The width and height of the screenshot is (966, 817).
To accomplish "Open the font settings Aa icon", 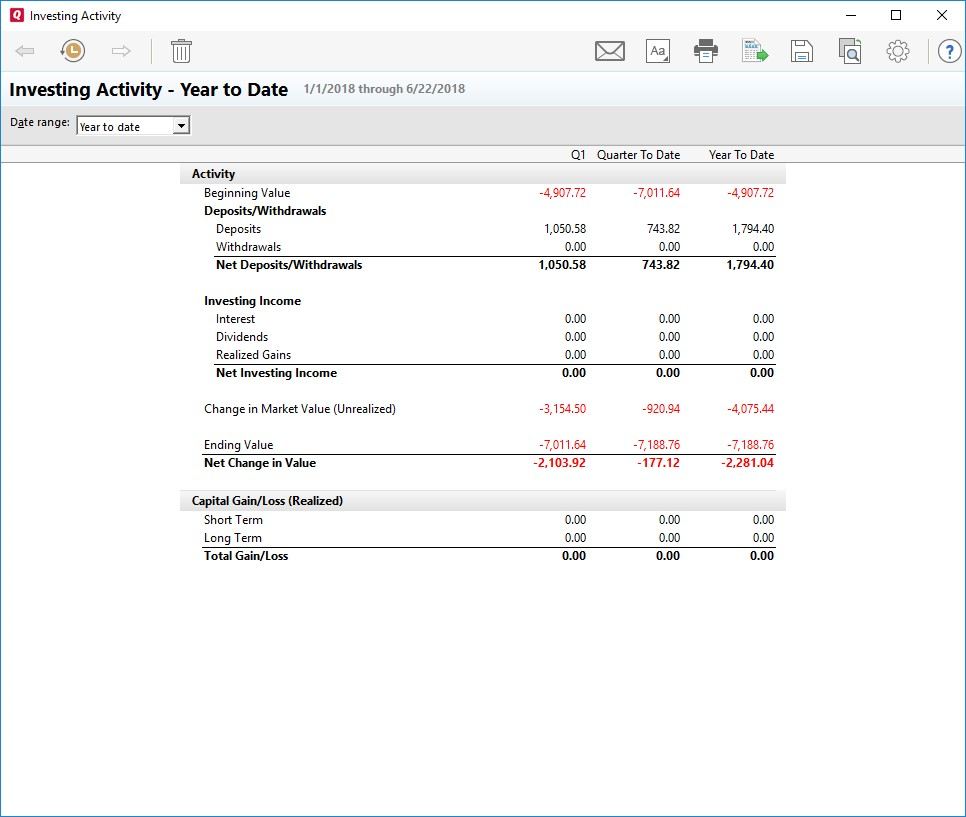I will coord(657,51).
